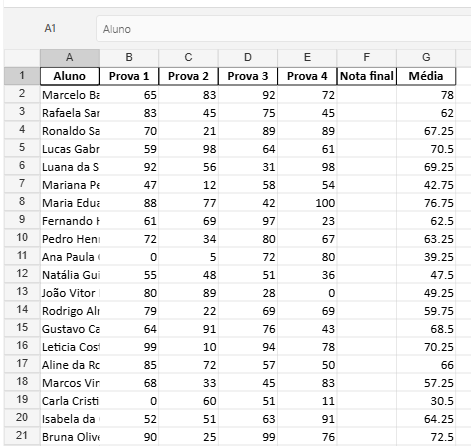Select Ana Paula's Prova 1 value 0

(x=129, y=257)
